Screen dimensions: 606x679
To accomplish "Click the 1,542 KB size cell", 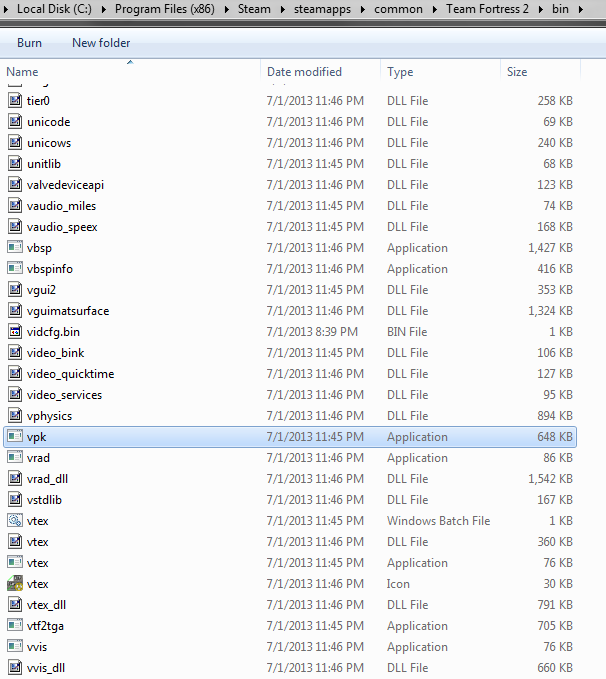I will pyautogui.click(x=550, y=479).
